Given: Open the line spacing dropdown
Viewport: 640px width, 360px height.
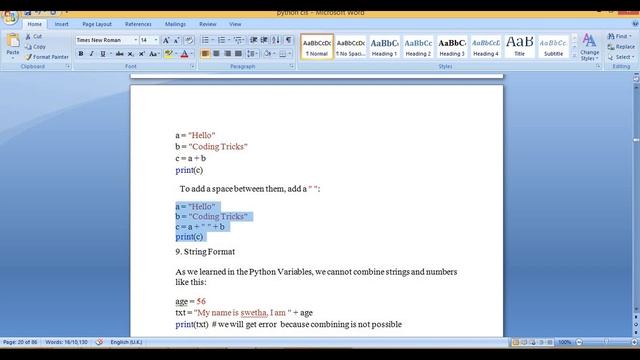Looking at the screenshot, I should pyautogui.click(x=252, y=54).
